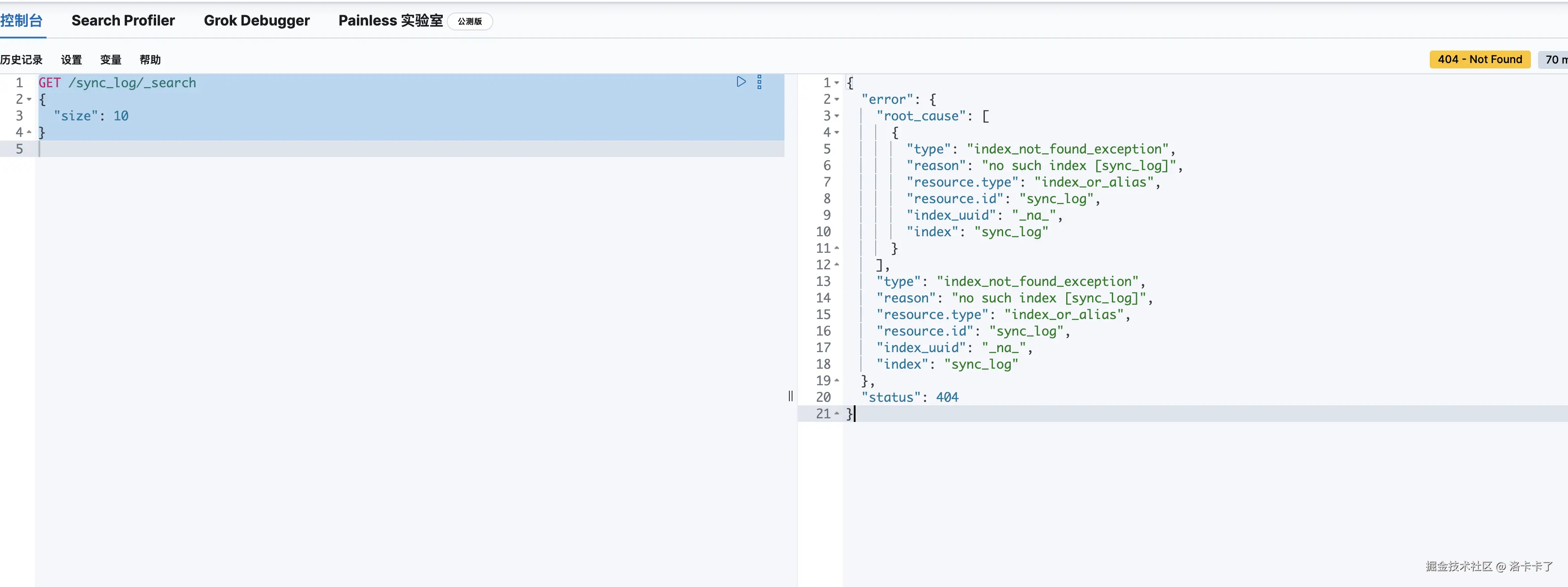This screenshot has height=587, width=1568.
Task: Fold nested object at response line 4
Action: pyautogui.click(x=837, y=132)
